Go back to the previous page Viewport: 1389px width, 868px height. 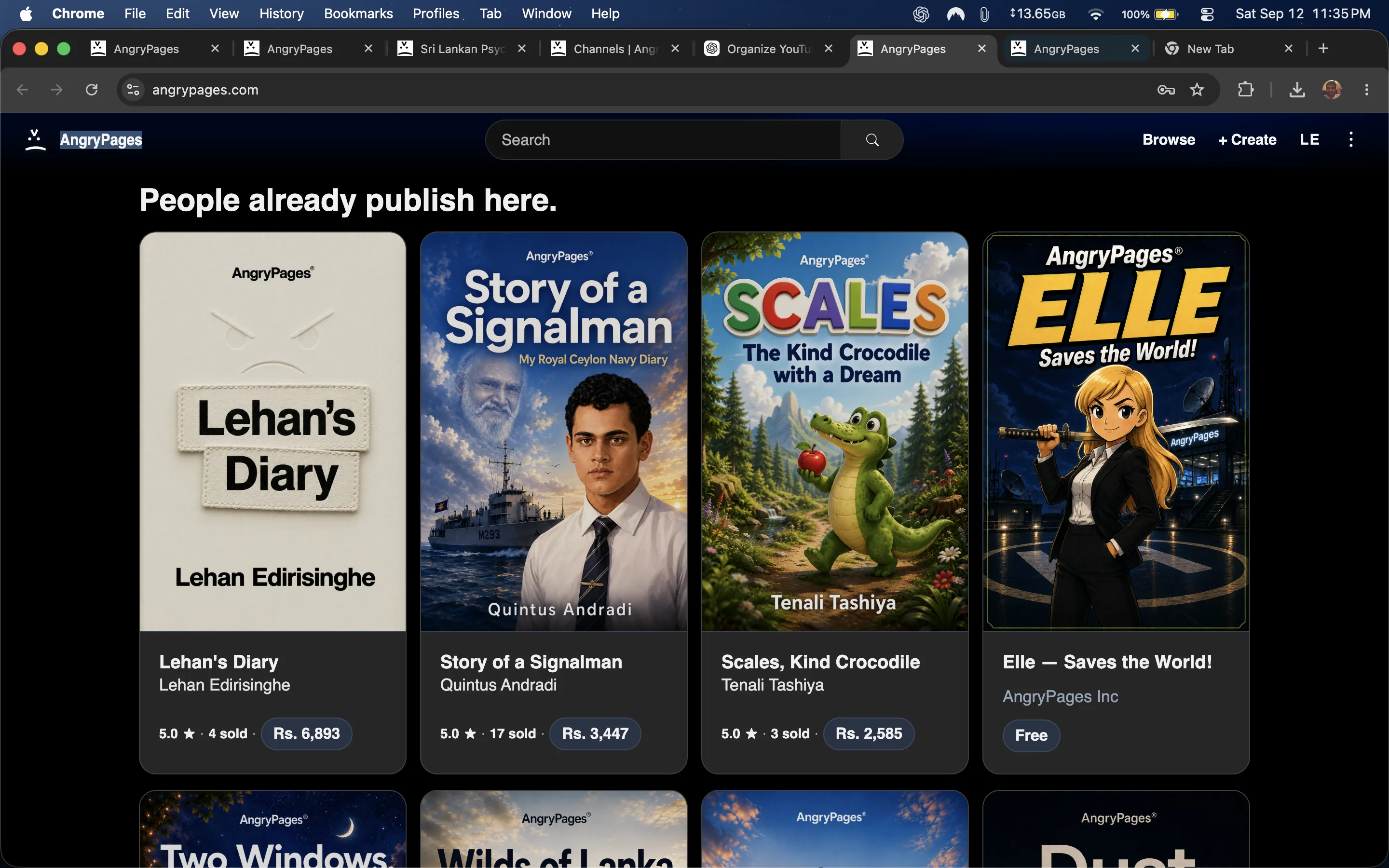(22, 90)
